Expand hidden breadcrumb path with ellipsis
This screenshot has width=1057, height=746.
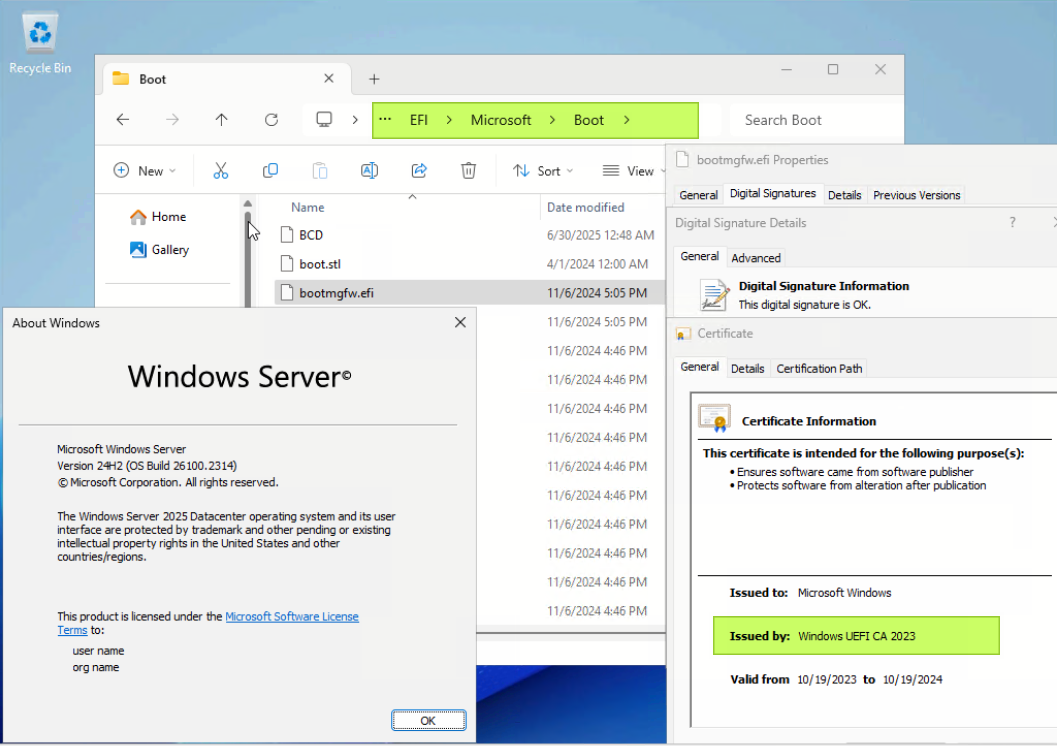point(385,120)
